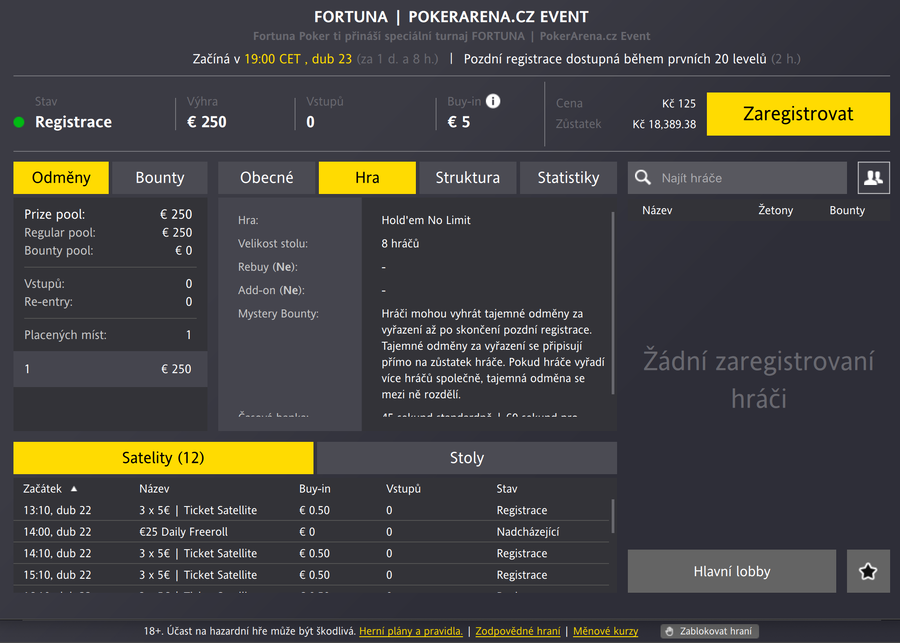Click the Zaregistrovat button
Screen dimensions: 900x643
coord(798,114)
